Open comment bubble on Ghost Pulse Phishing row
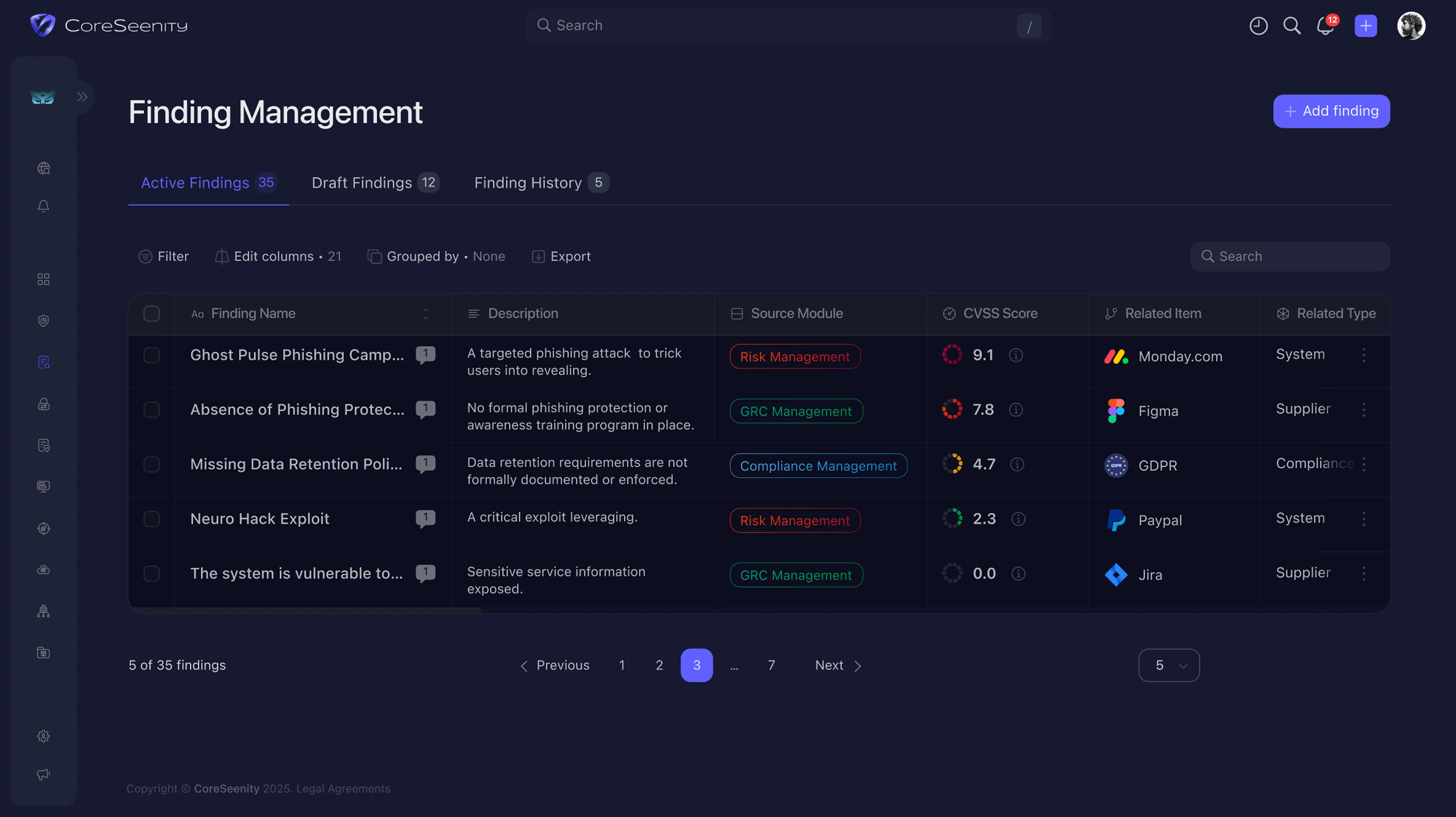 coord(425,354)
